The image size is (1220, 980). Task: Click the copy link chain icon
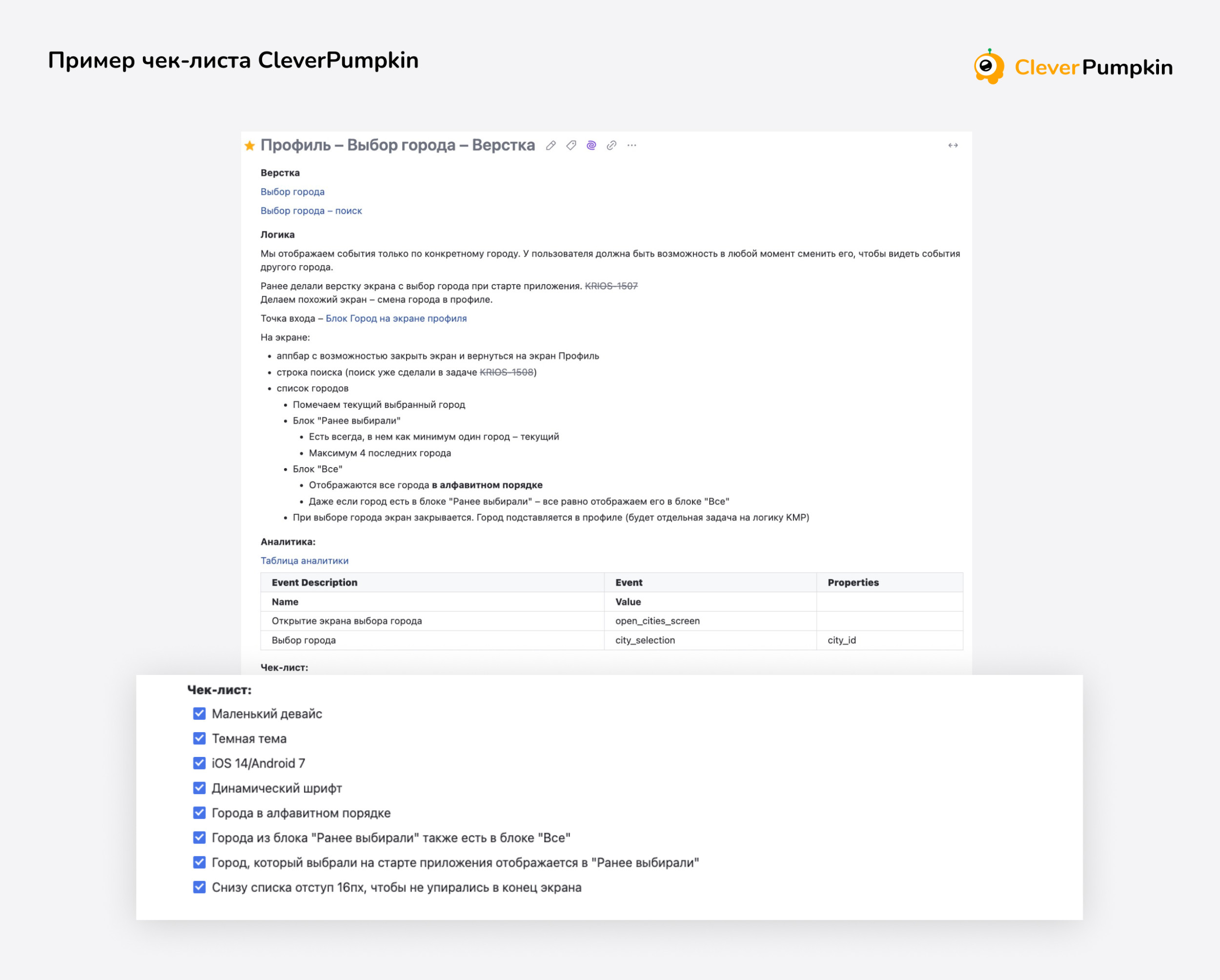pos(611,145)
